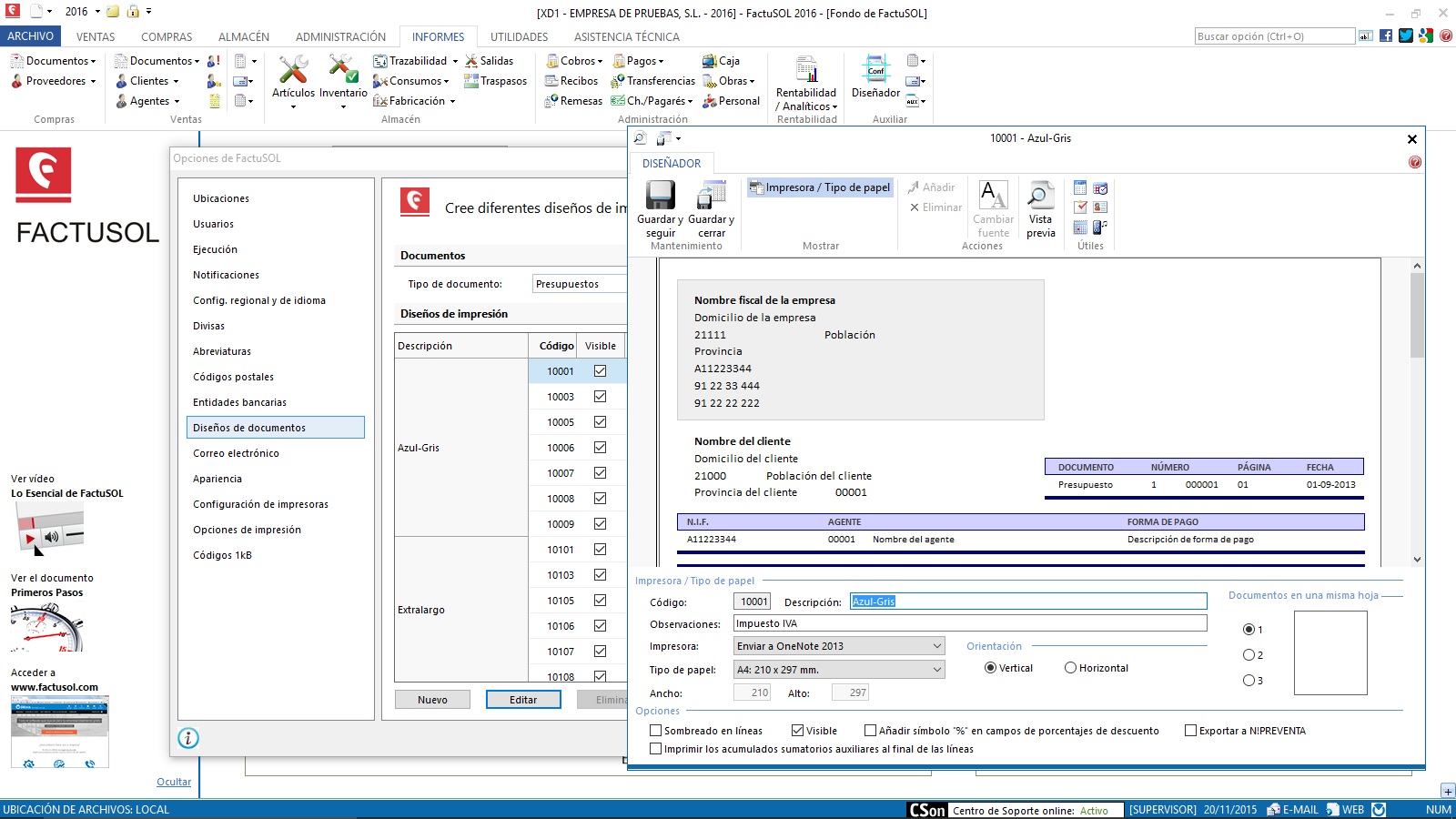The width and height of the screenshot is (1456, 819).
Task: Open the ARCHIVO menu
Action: [31, 36]
